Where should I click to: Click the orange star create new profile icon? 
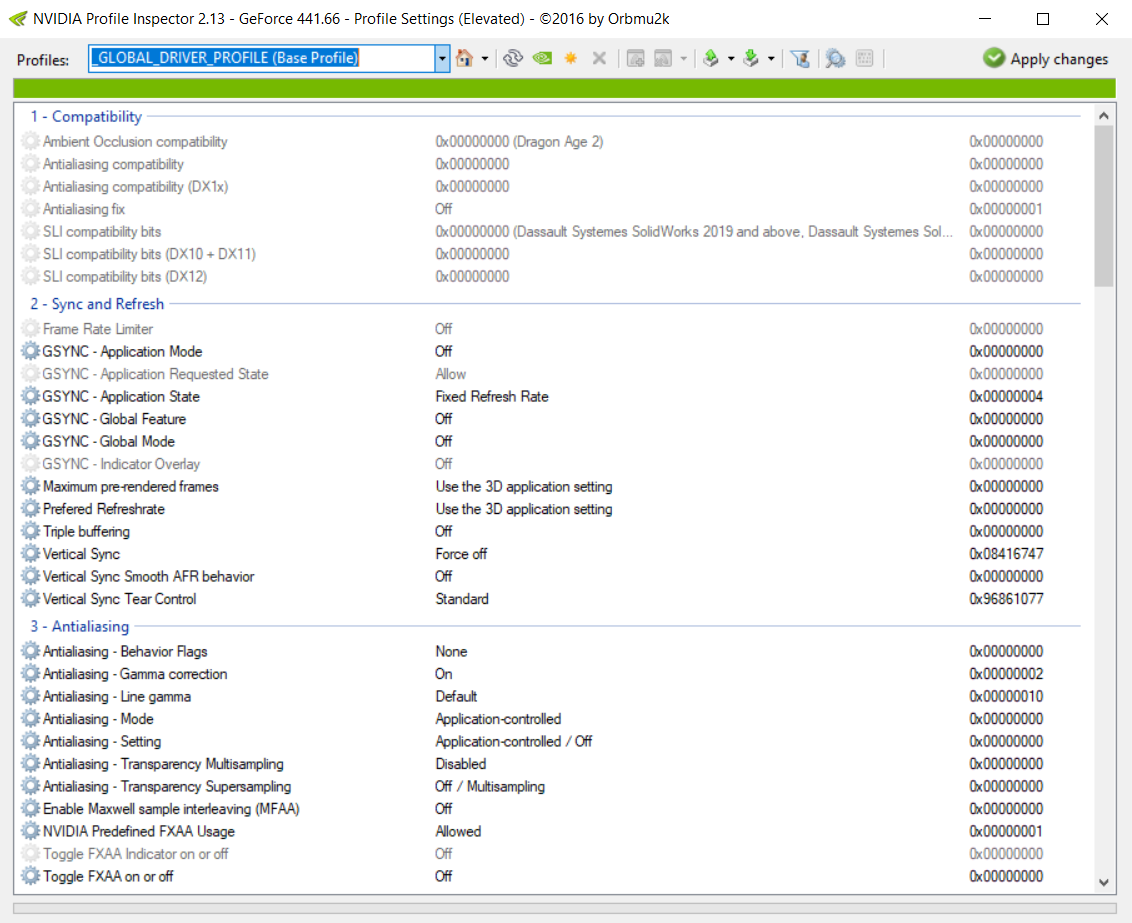click(x=570, y=58)
